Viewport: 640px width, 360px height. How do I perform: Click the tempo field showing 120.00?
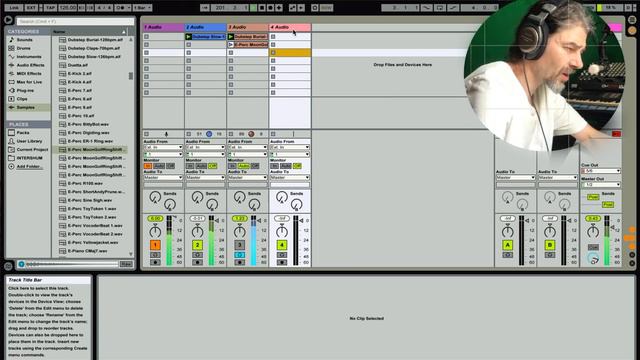pos(67,8)
